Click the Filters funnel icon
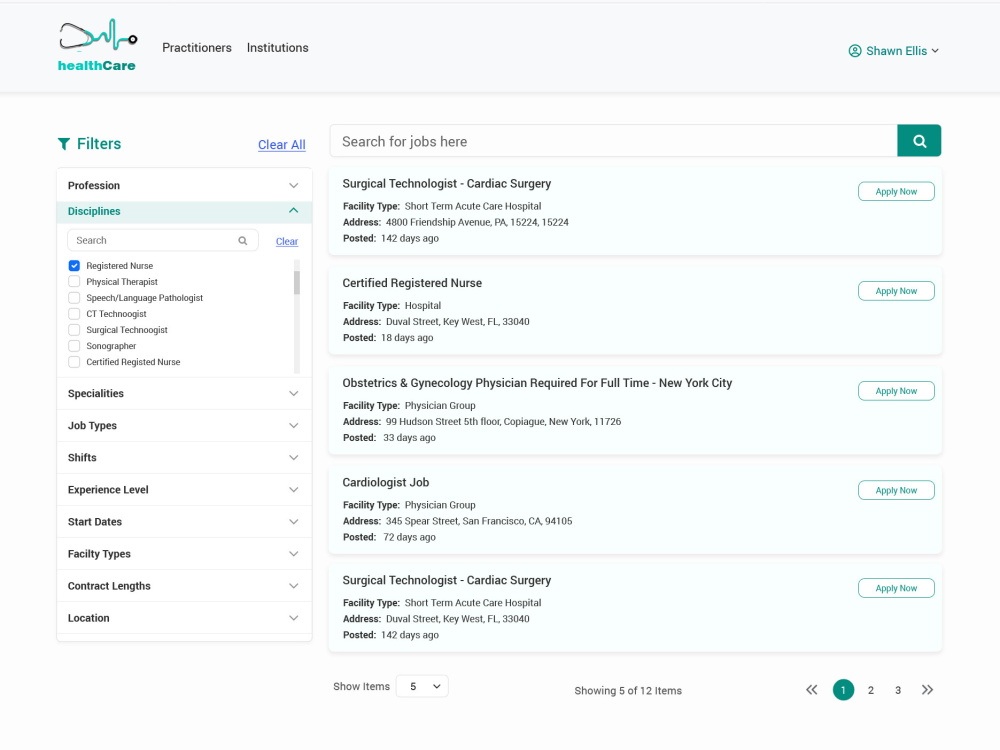The width and height of the screenshot is (1000, 750). pos(64,144)
